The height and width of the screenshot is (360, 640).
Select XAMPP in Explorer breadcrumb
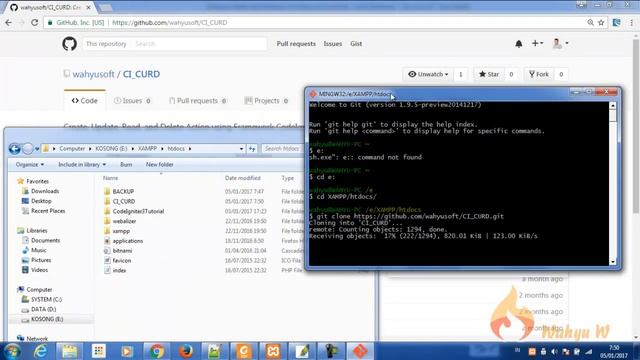[x=147, y=149]
